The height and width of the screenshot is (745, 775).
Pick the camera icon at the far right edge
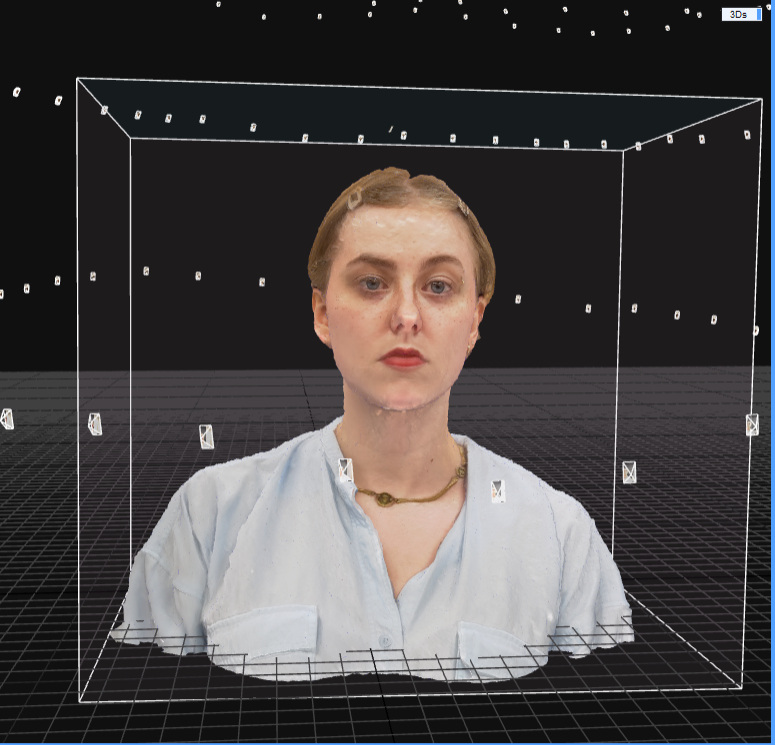752,424
